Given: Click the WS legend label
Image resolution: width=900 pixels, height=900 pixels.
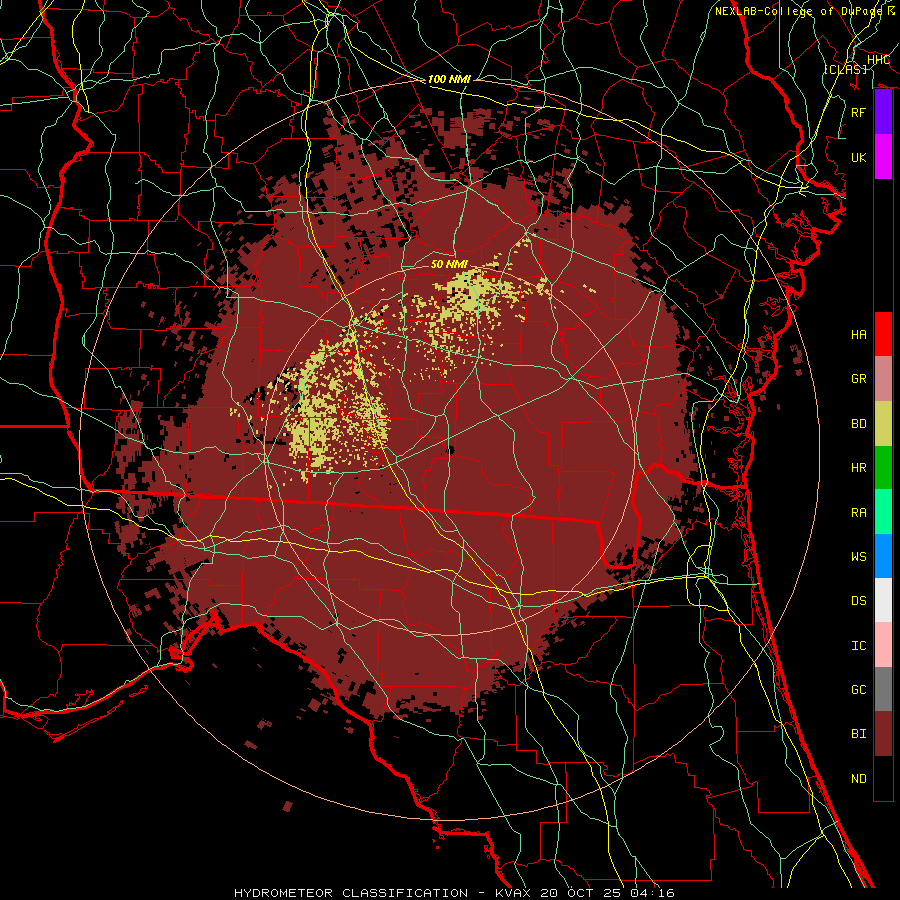Looking at the screenshot, I should point(858,557).
